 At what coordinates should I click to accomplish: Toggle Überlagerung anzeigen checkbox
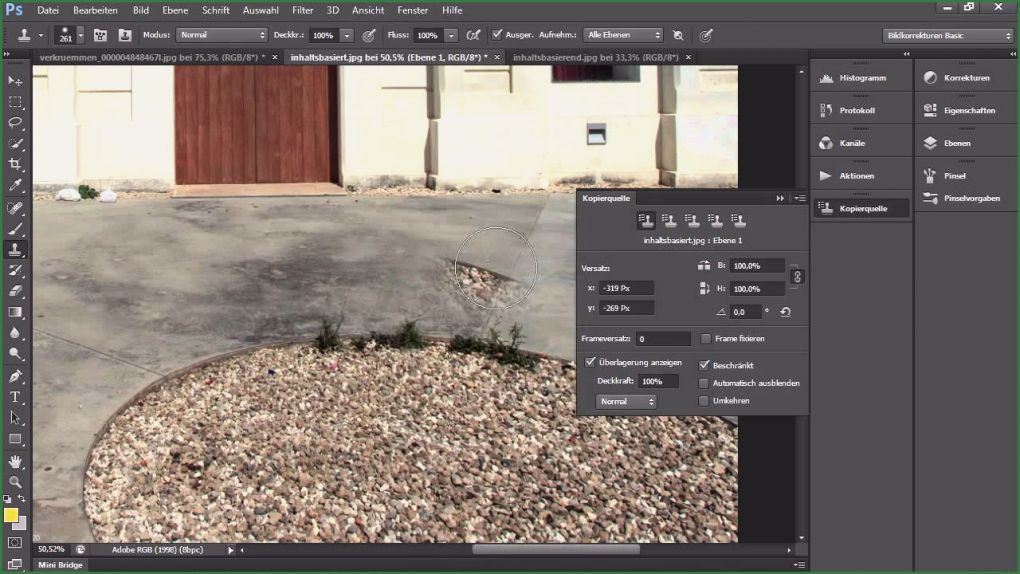590,361
